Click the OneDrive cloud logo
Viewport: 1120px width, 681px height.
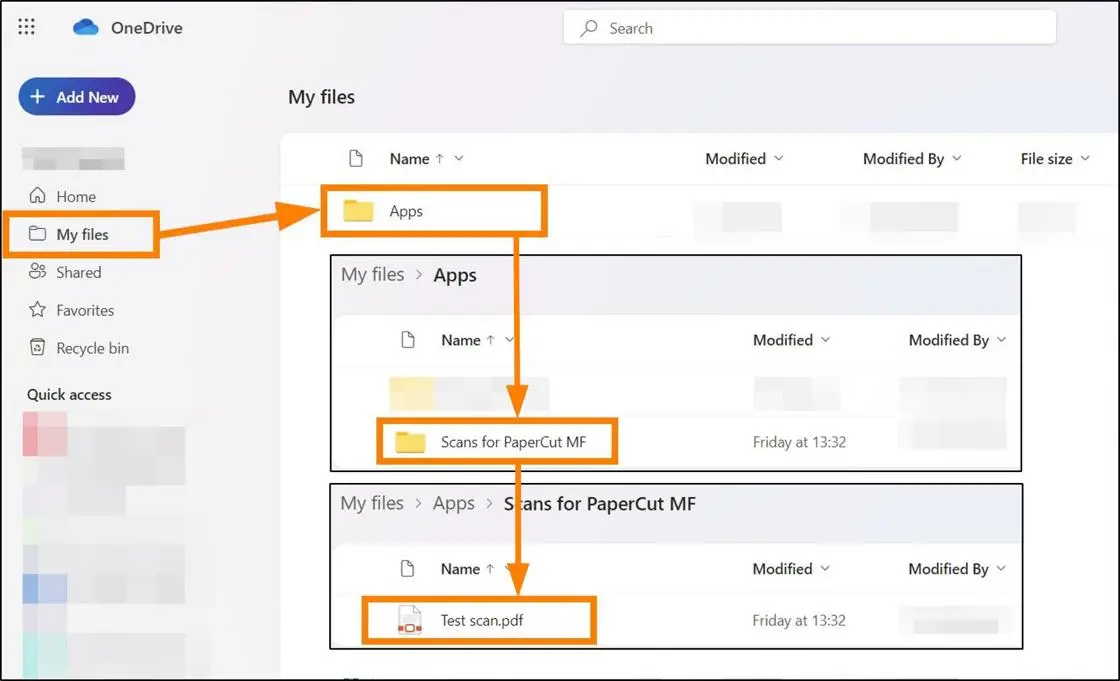pos(86,28)
